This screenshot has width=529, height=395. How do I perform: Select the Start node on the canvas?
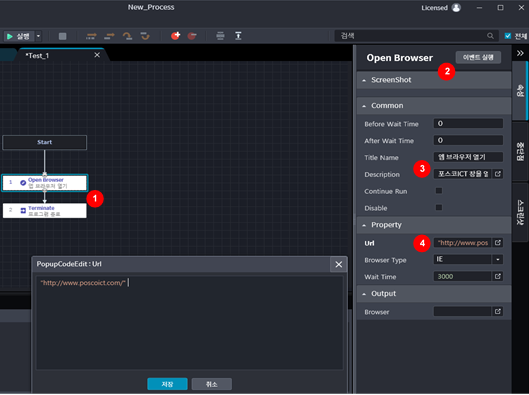pos(45,142)
